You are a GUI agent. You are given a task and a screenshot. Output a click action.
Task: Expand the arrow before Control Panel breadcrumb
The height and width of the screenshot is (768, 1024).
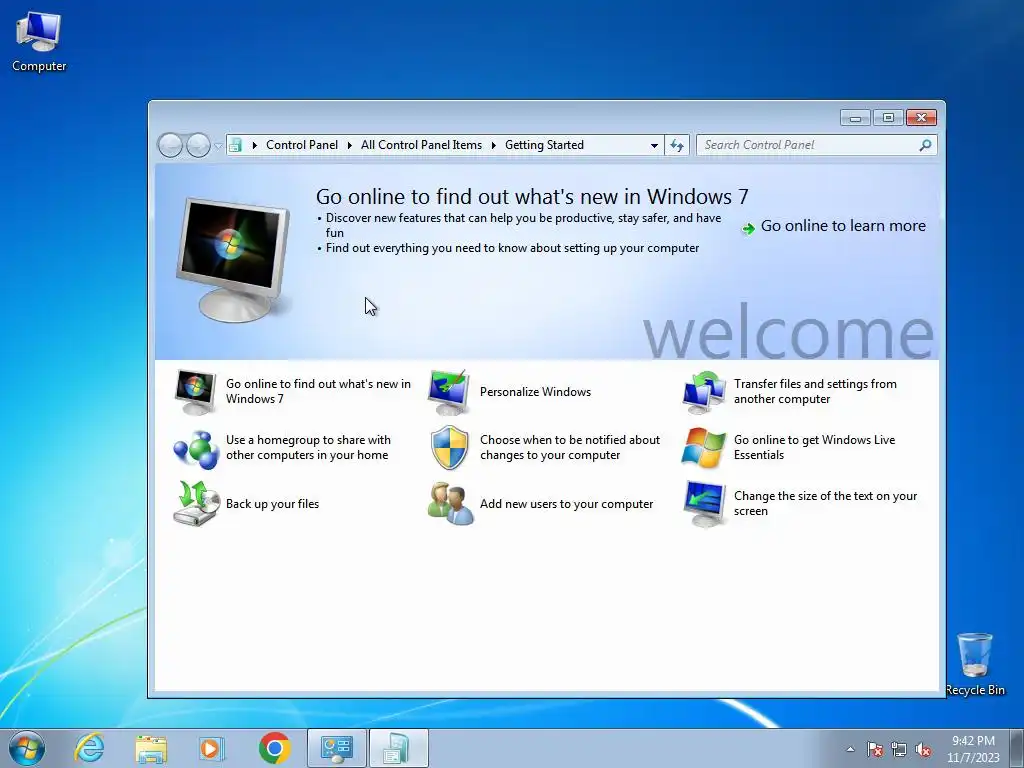click(255, 145)
